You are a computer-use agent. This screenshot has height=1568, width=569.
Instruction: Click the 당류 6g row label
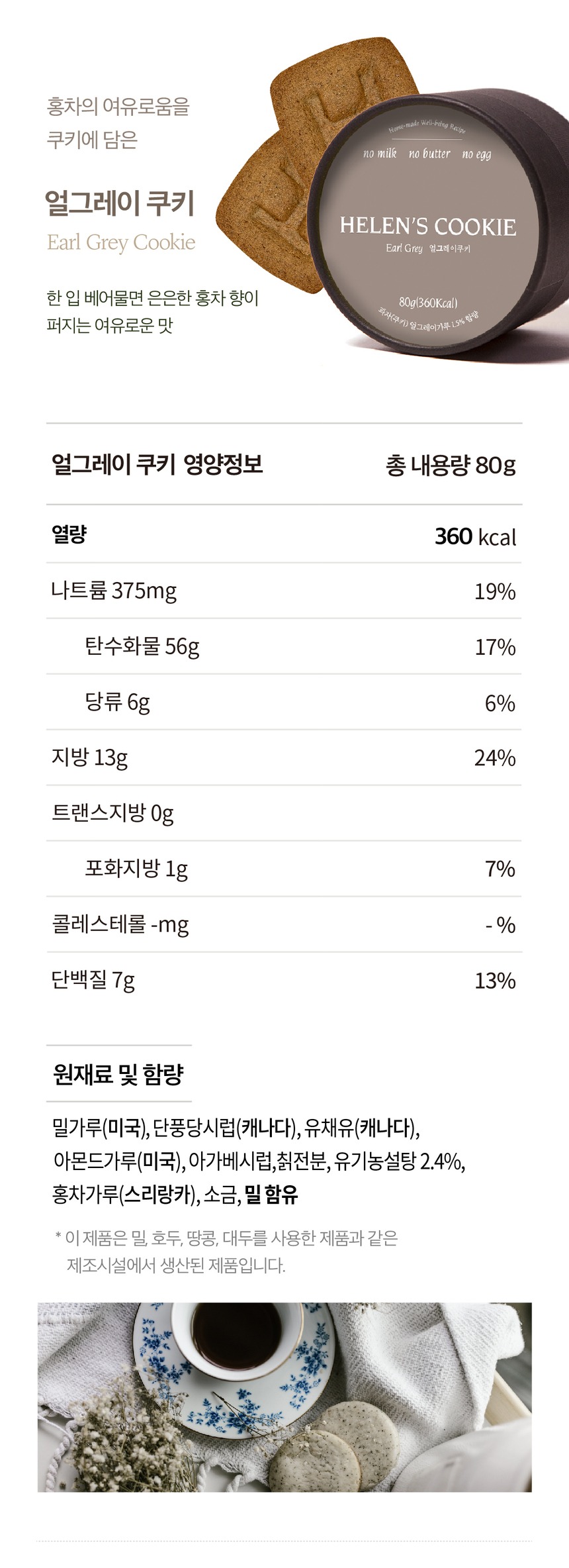[x=117, y=702]
